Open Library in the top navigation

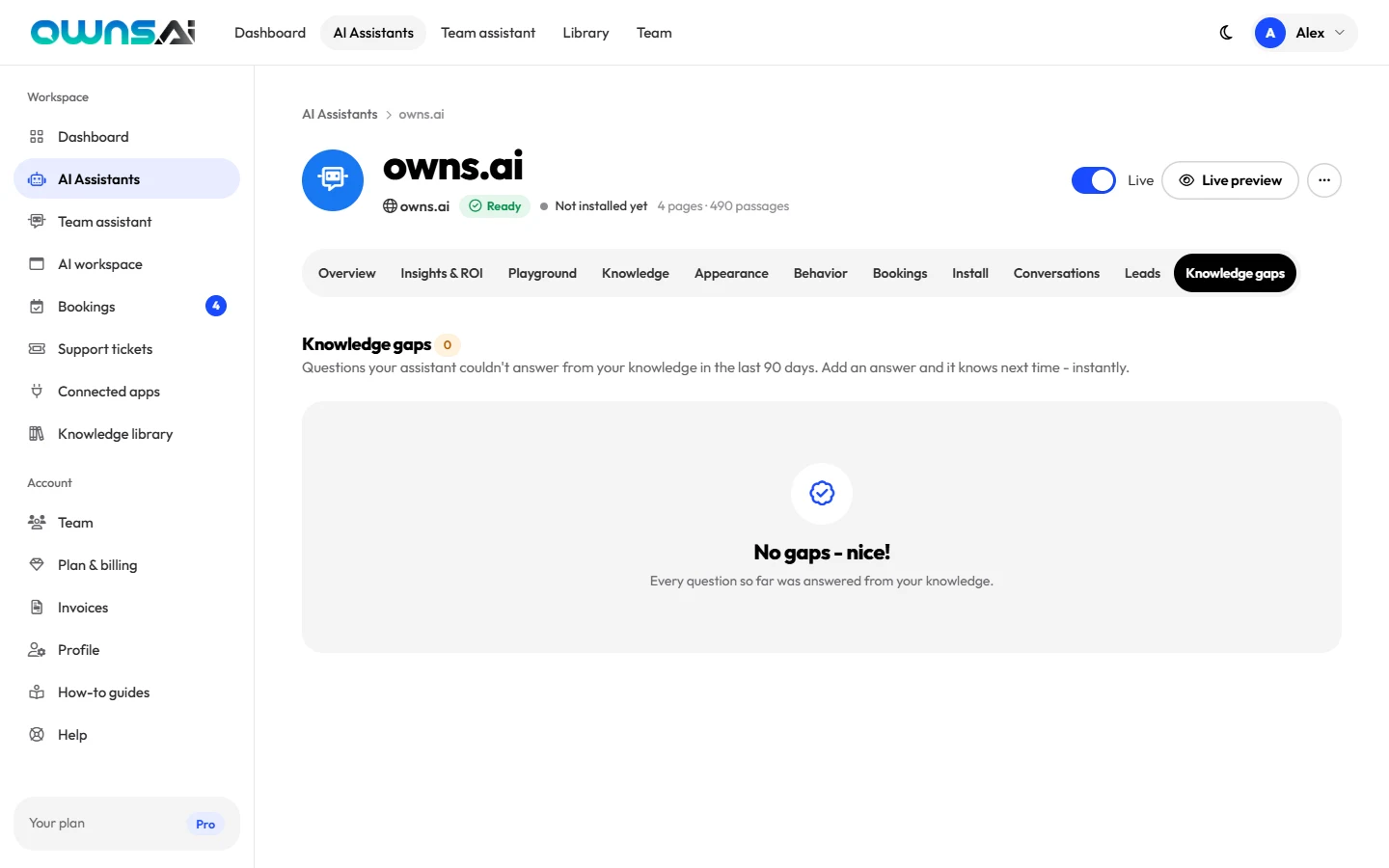tap(586, 33)
